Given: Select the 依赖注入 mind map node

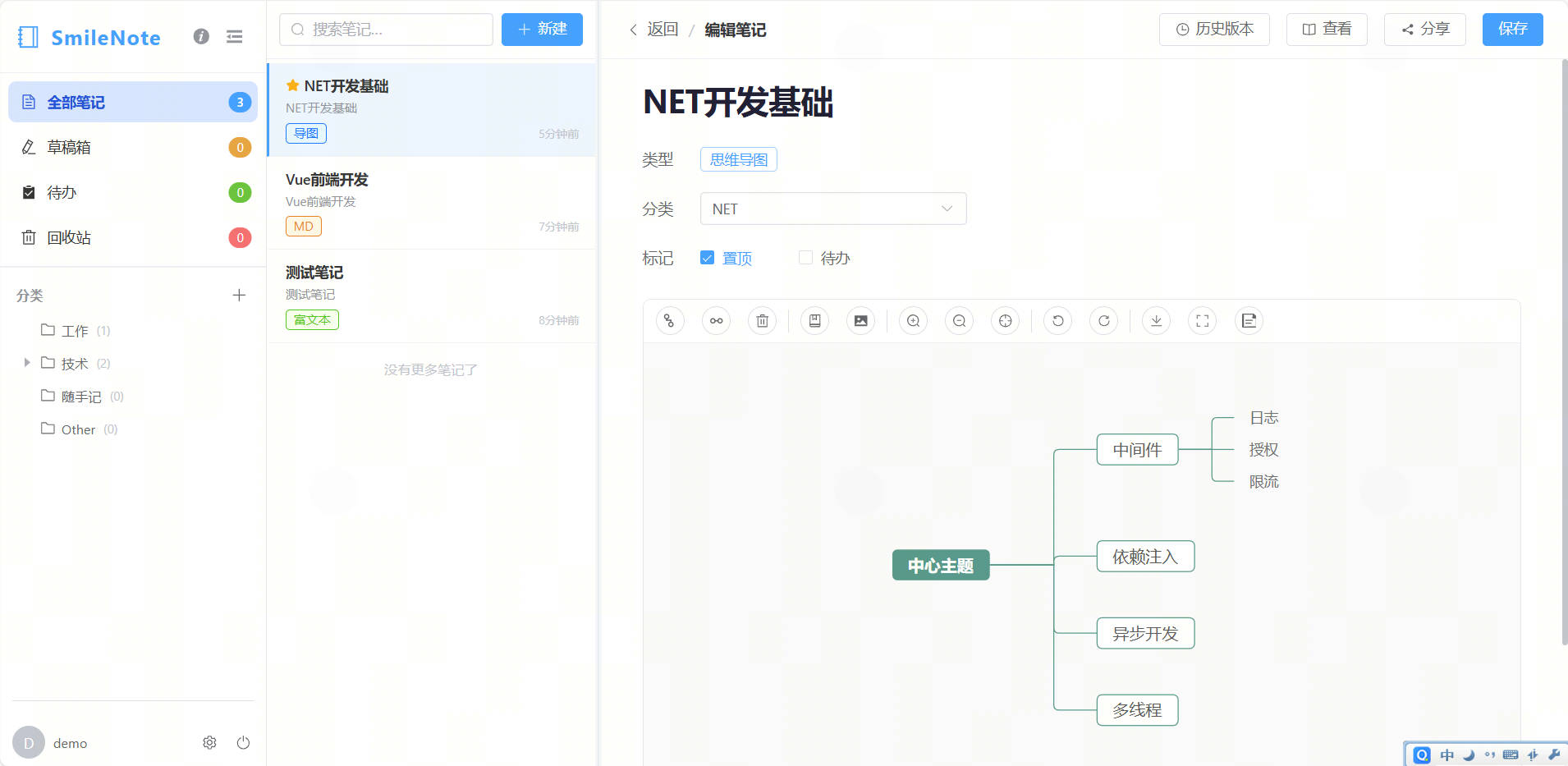Looking at the screenshot, I should click(x=1146, y=557).
